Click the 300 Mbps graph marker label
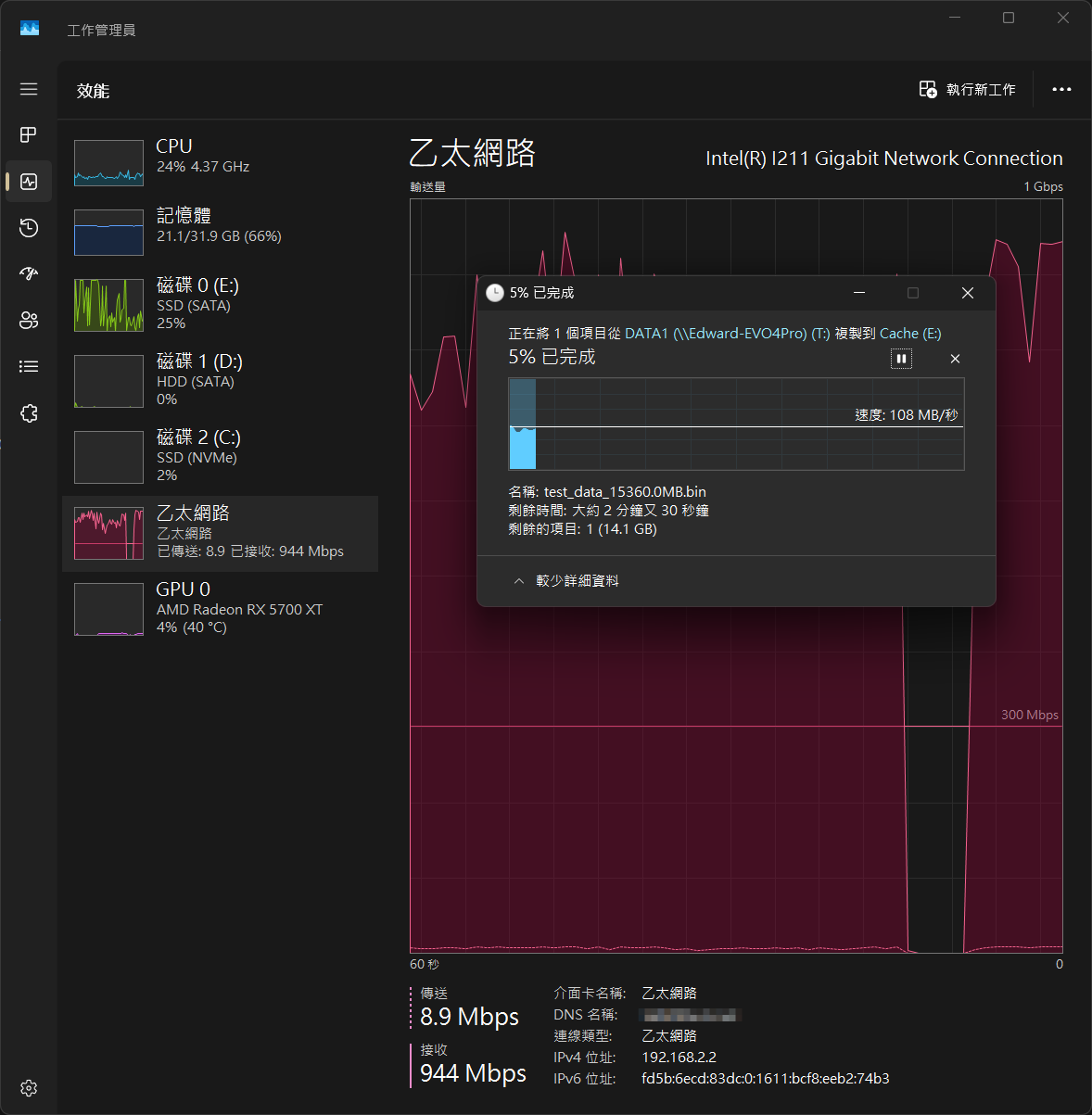The image size is (1092, 1115). [x=1029, y=715]
